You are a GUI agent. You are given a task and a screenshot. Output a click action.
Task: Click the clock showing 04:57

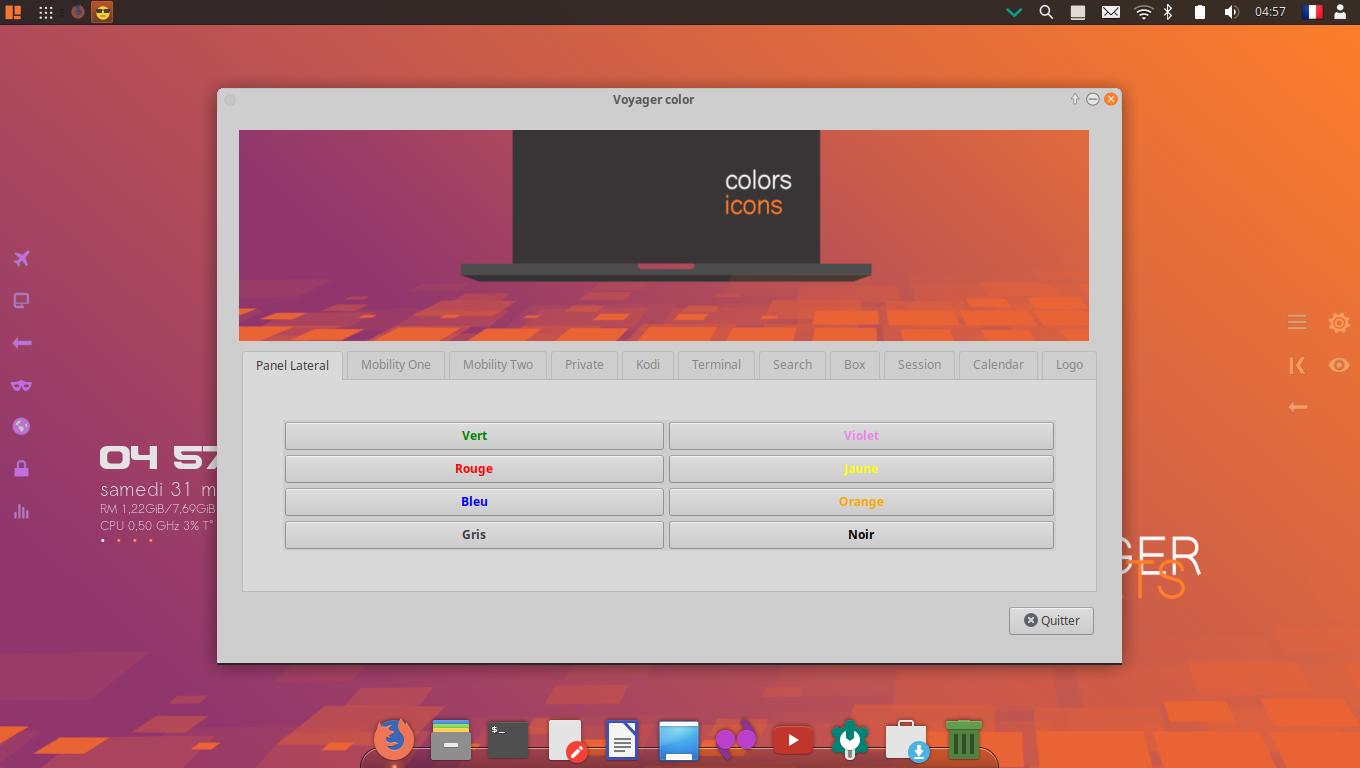point(1270,12)
